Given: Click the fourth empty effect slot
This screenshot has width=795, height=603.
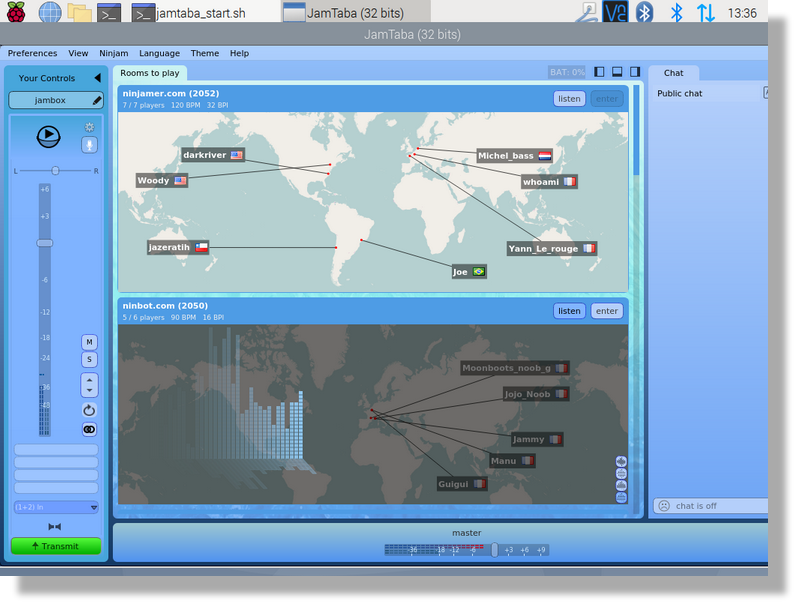Looking at the screenshot, I should pos(56,488).
